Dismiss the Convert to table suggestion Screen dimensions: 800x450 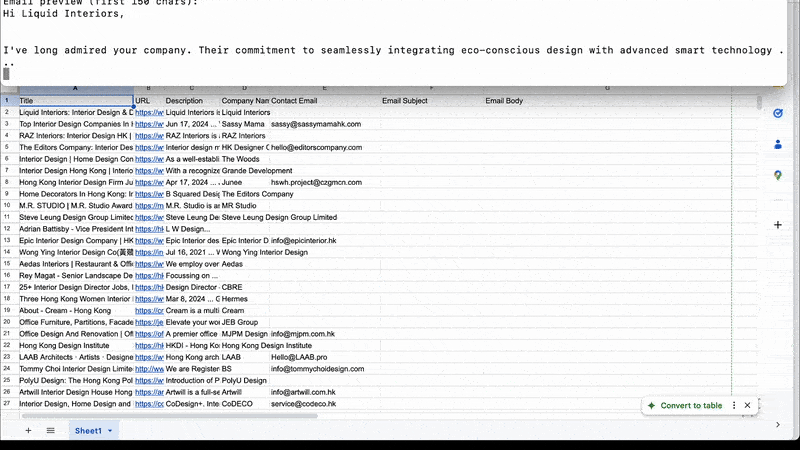(x=747, y=405)
